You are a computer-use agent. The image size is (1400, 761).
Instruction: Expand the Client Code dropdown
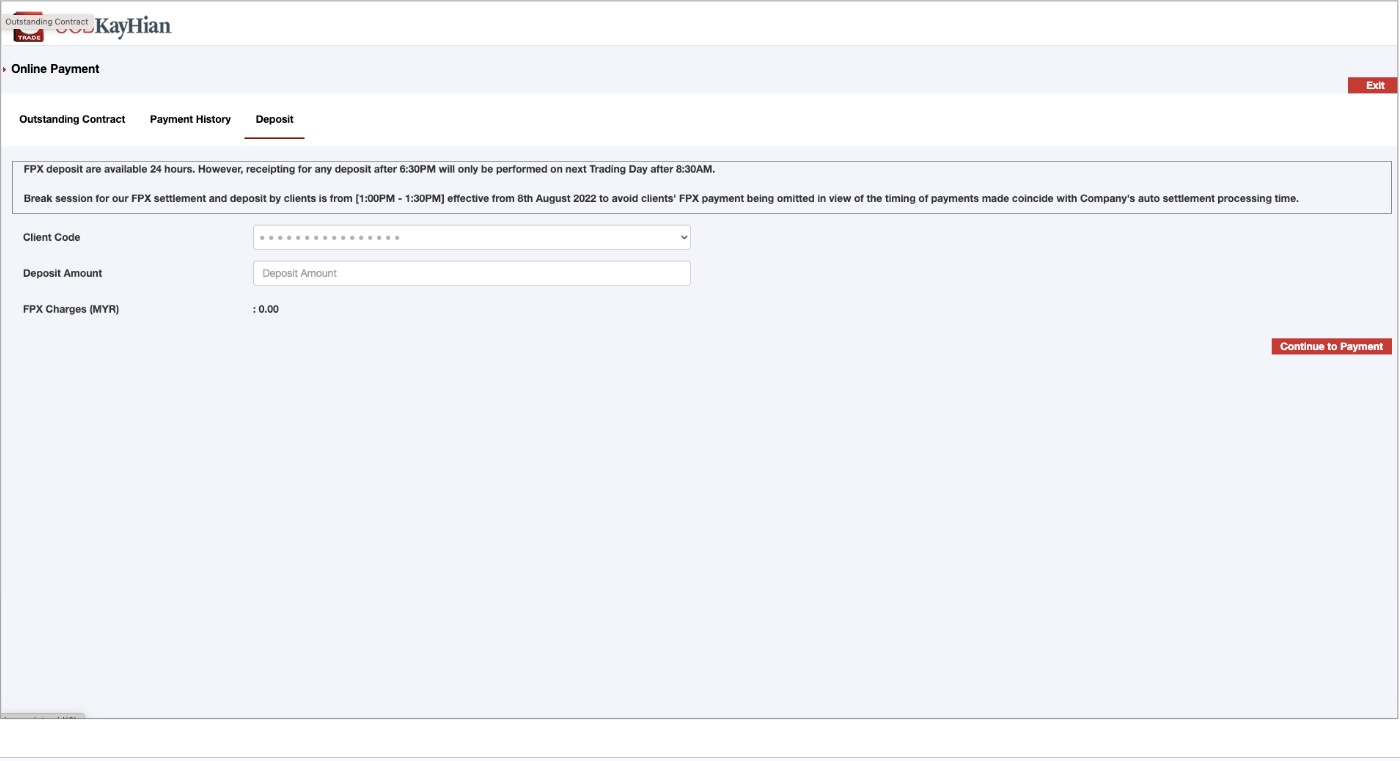coord(472,237)
